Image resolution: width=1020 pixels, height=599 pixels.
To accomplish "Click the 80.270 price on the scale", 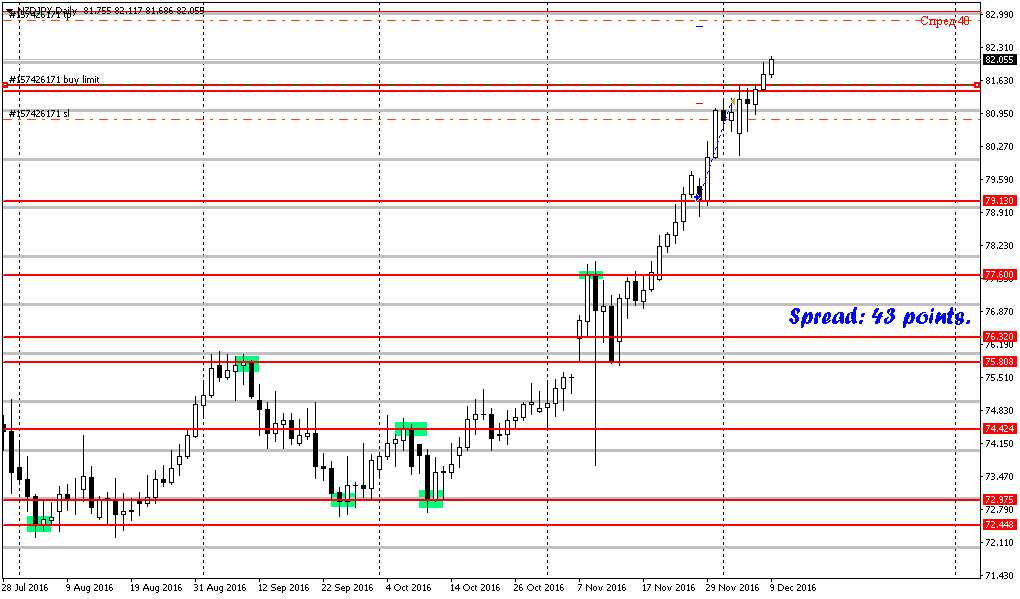I will coord(1000,146).
